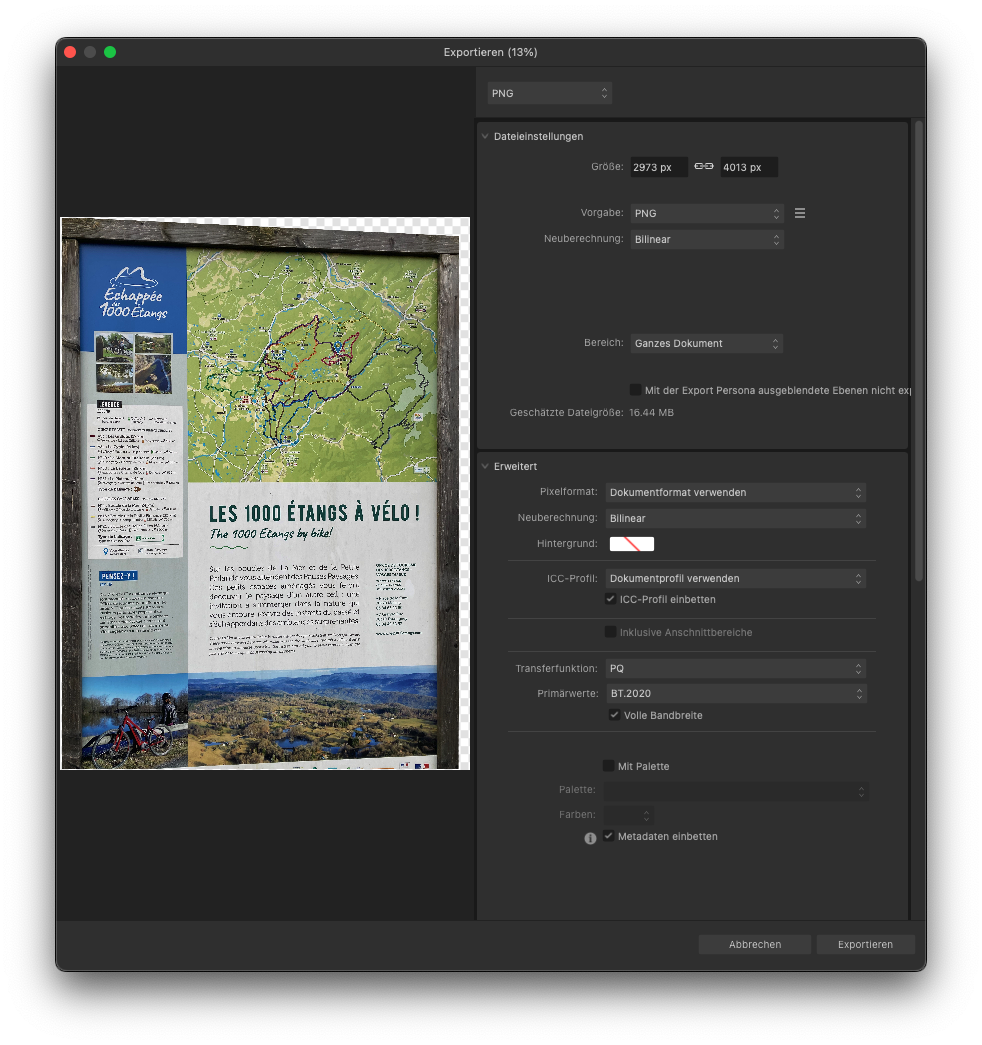Toggle ICC-Profil einbetten checkbox
982x1045 pixels.
pos(611,599)
